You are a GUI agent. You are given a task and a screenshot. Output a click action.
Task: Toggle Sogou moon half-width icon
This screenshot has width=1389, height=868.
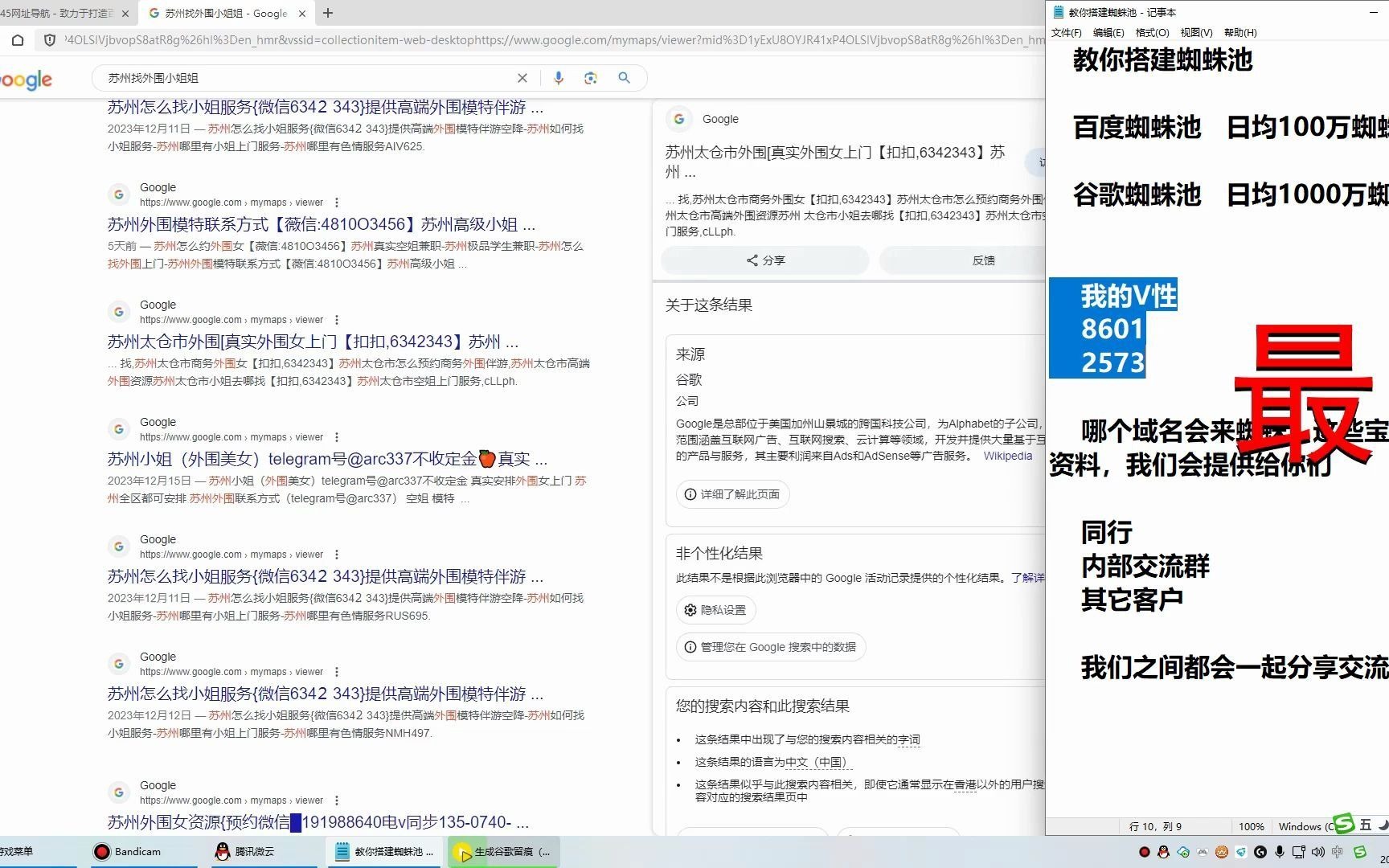1383,825
